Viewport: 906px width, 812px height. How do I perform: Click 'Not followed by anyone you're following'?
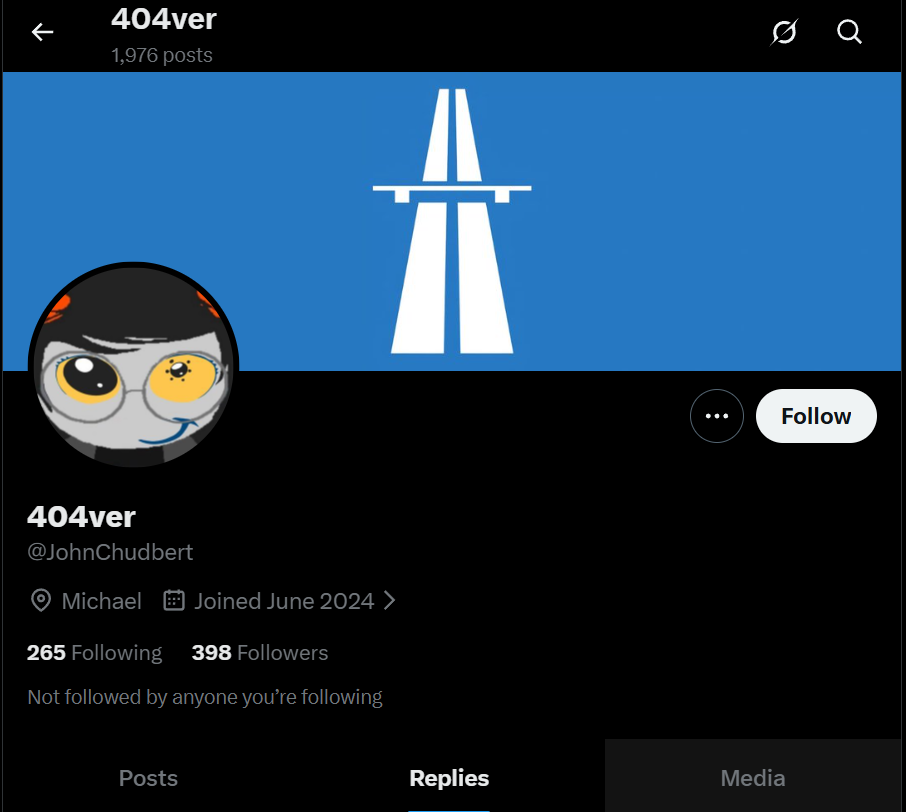(205, 697)
